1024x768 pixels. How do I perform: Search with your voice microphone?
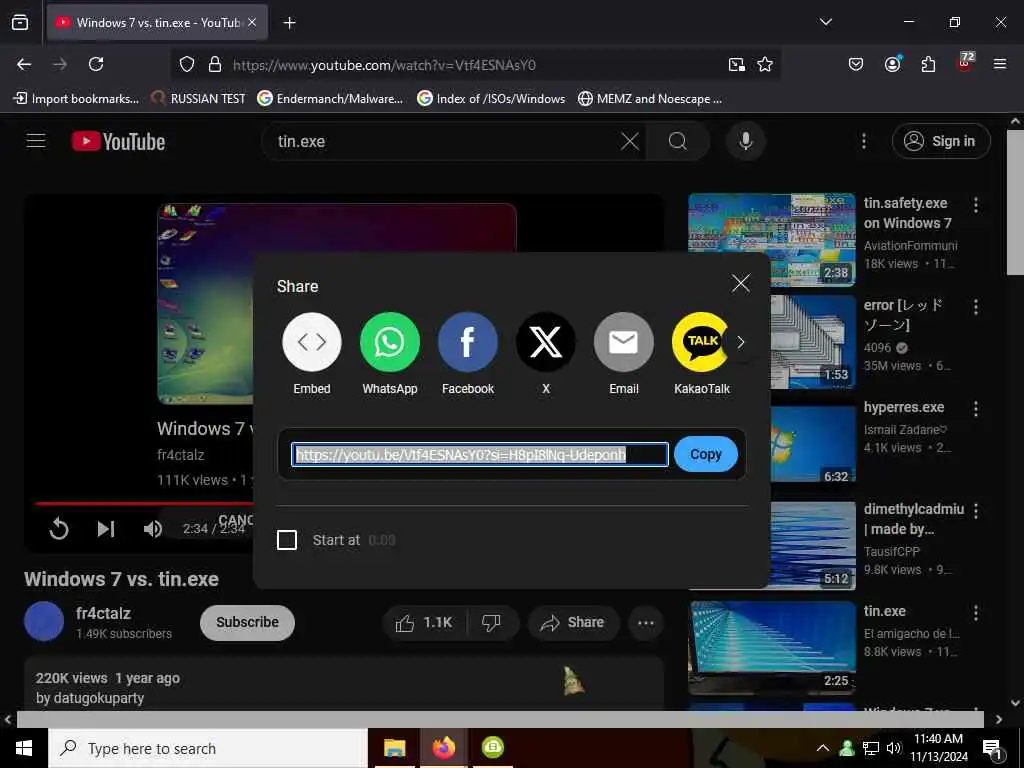(745, 141)
